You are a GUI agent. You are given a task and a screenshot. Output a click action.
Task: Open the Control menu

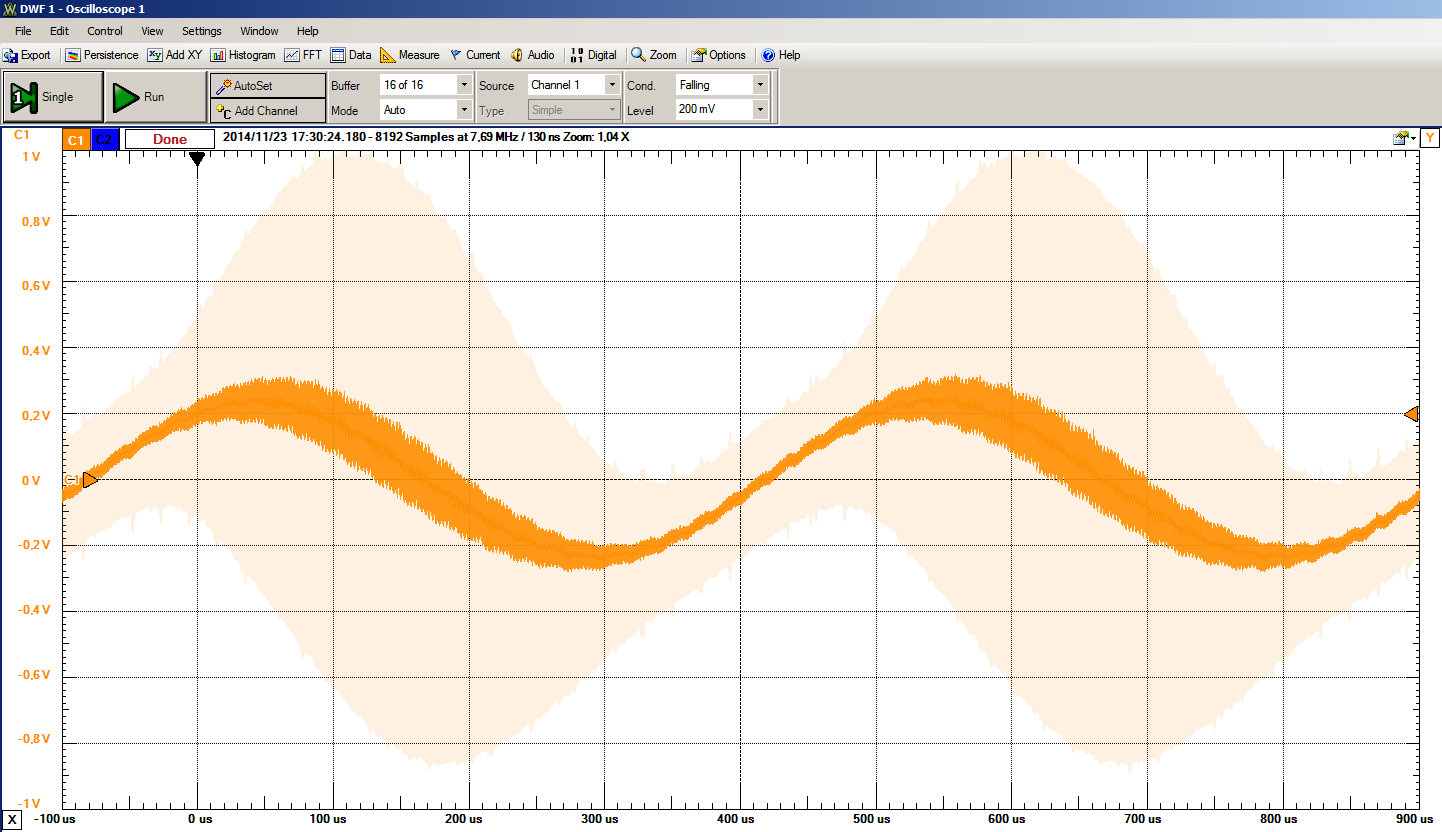[105, 31]
